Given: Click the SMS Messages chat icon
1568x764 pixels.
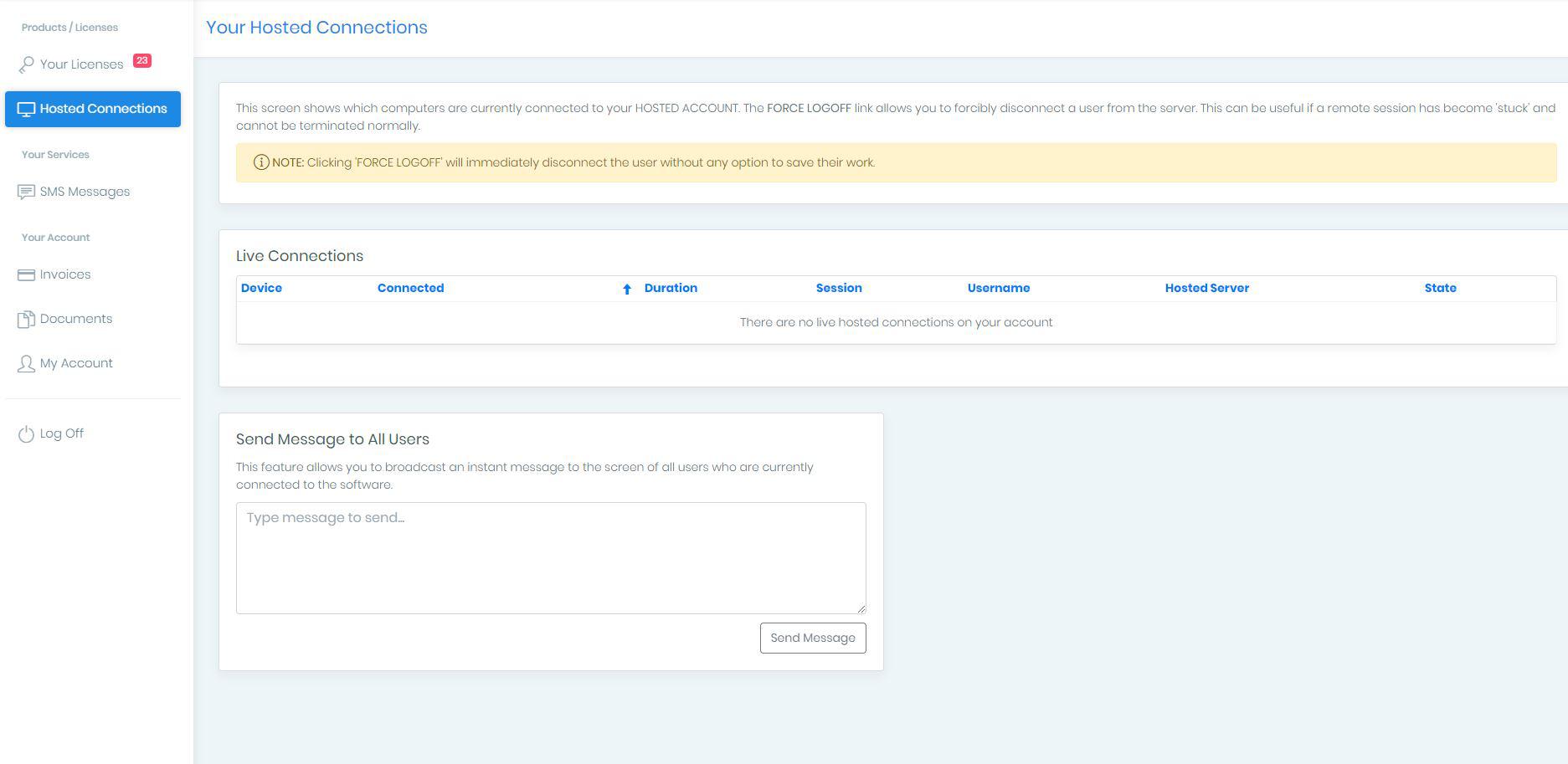Looking at the screenshot, I should click(26, 192).
